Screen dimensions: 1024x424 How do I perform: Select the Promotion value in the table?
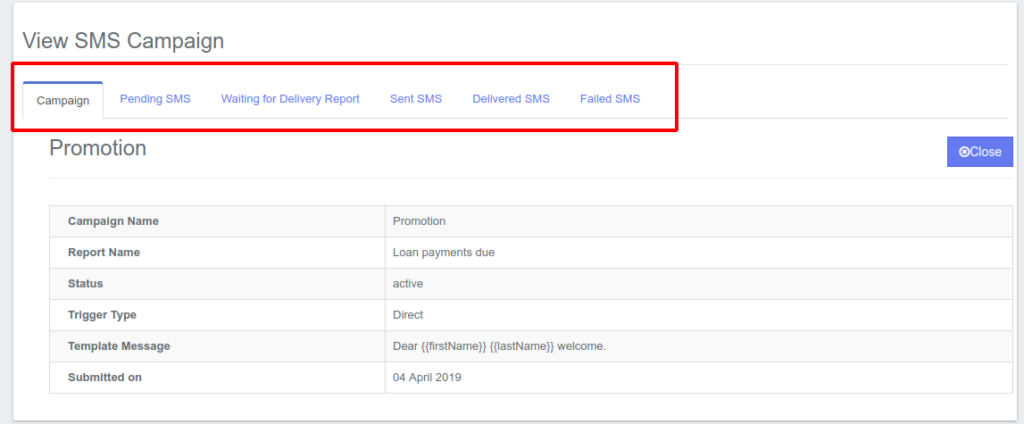coord(419,221)
